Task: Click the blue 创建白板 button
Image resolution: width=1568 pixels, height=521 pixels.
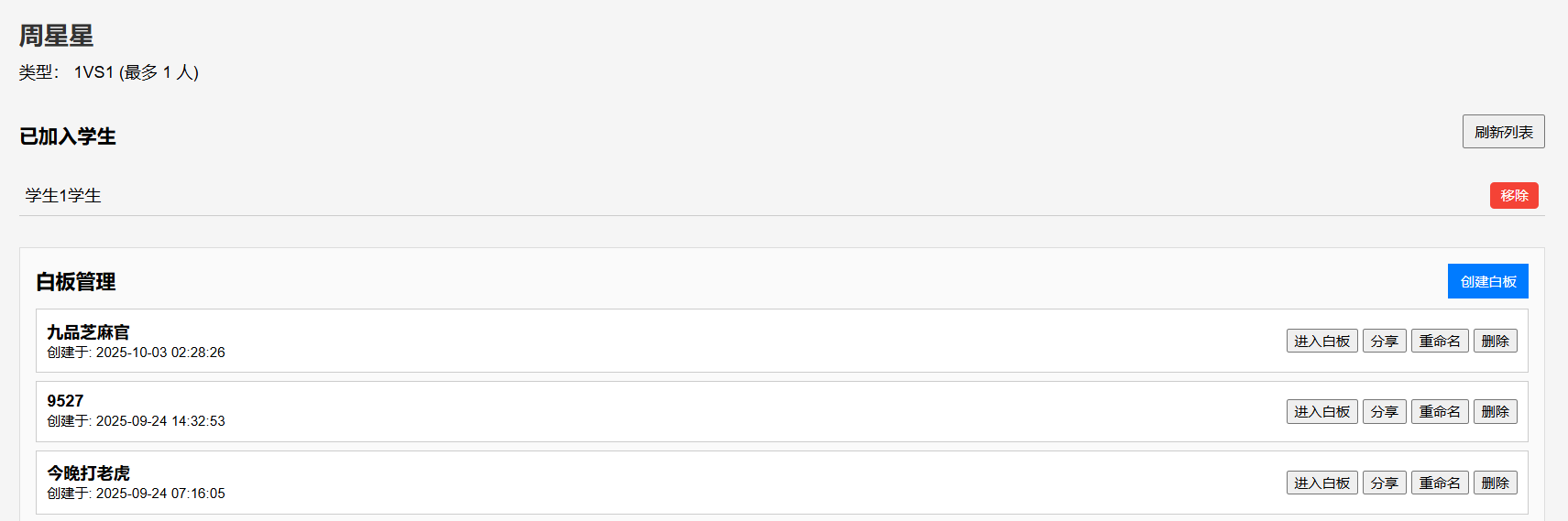Action: pyautogui.click(x=1487, y=281)
